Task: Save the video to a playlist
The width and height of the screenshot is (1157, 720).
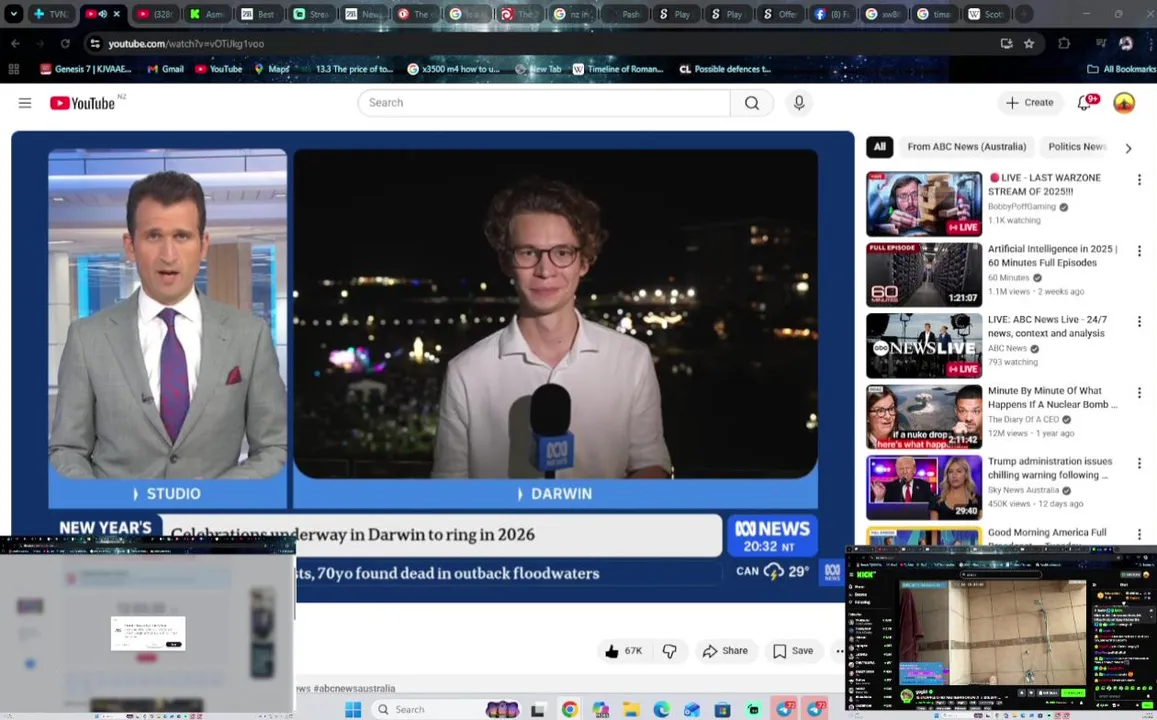Action: pos(793,651)
